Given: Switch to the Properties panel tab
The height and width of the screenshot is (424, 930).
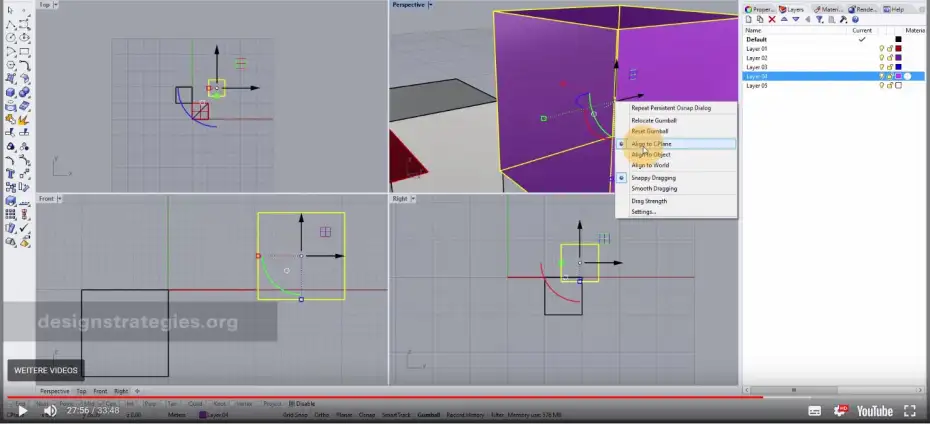Looking at the screenshot, I should (760, 9).
